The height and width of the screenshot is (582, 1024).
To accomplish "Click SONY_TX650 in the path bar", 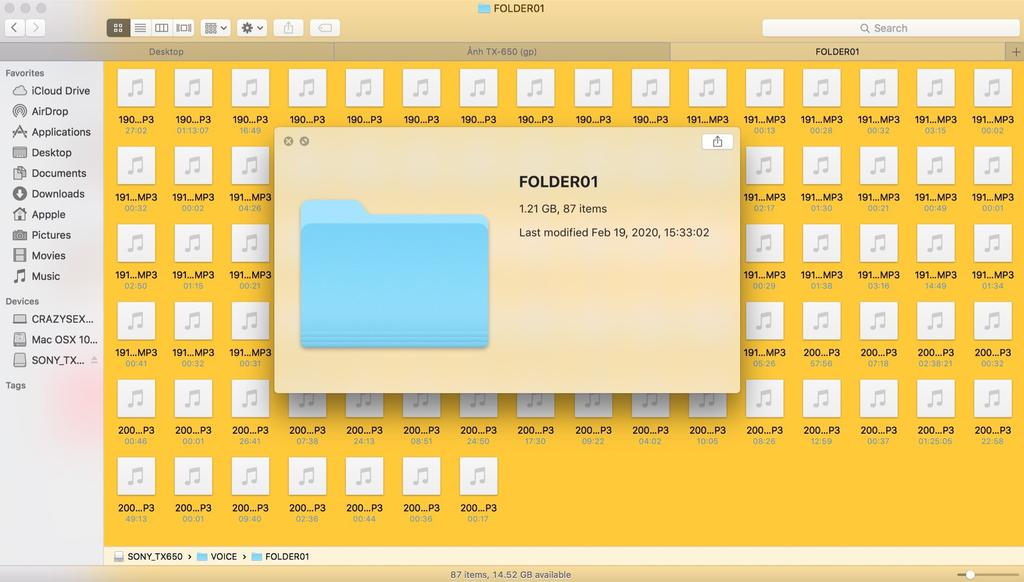I will coord(148,557).
